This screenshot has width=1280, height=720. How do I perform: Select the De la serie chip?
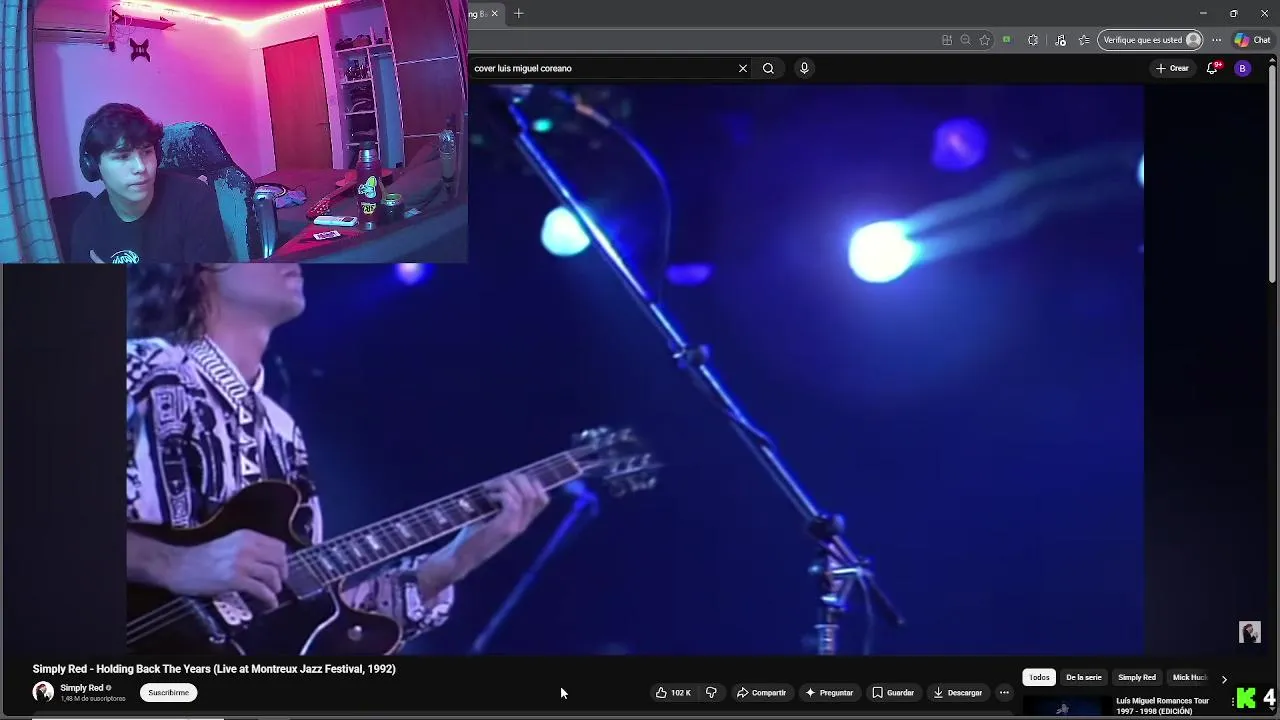point(1083,677)
